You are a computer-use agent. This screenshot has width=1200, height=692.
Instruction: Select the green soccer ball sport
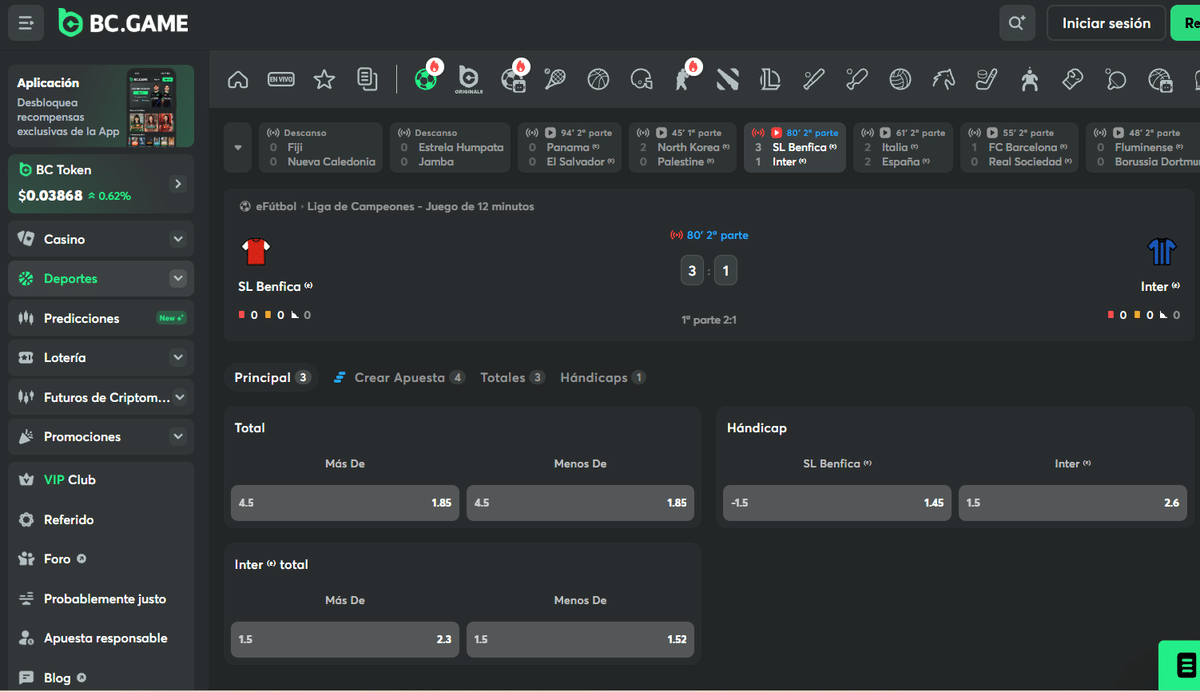[x=426, y=79]
